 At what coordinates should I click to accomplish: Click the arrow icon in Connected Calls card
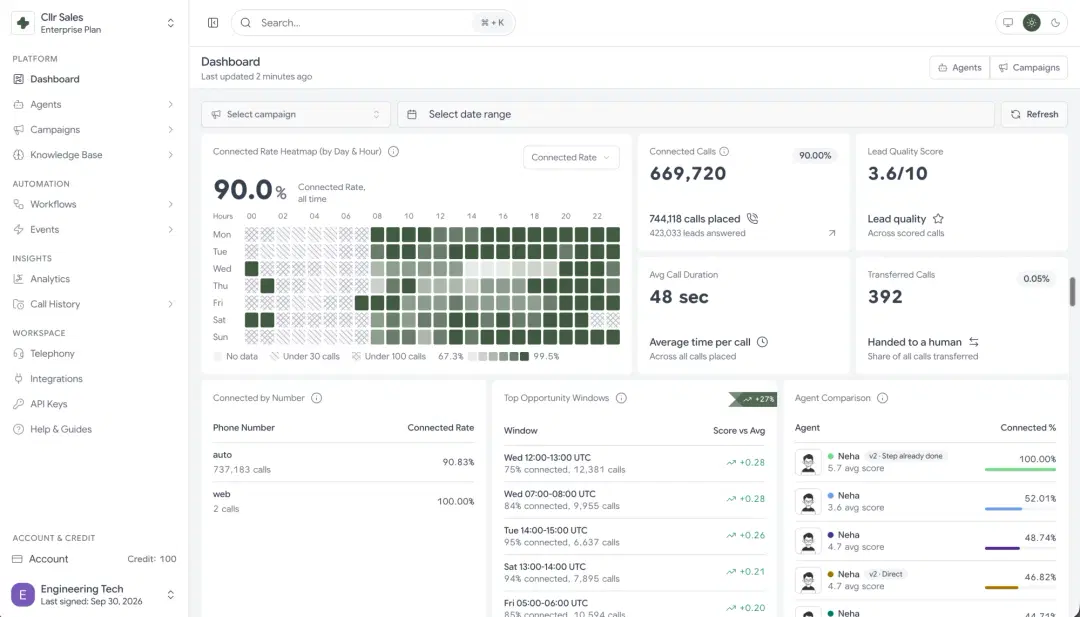pos(832,233)
